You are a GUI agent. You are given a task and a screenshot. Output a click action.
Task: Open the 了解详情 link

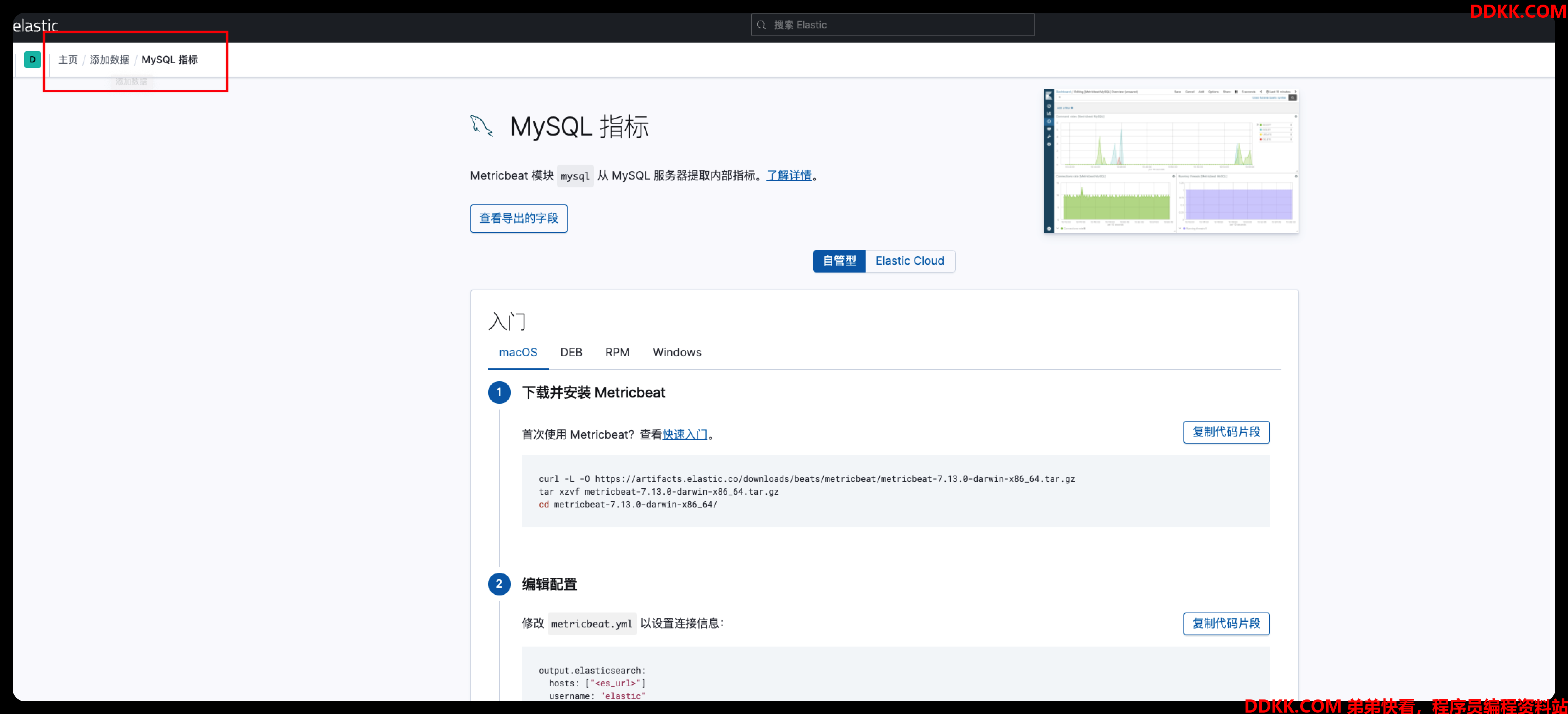pos(789,175)
